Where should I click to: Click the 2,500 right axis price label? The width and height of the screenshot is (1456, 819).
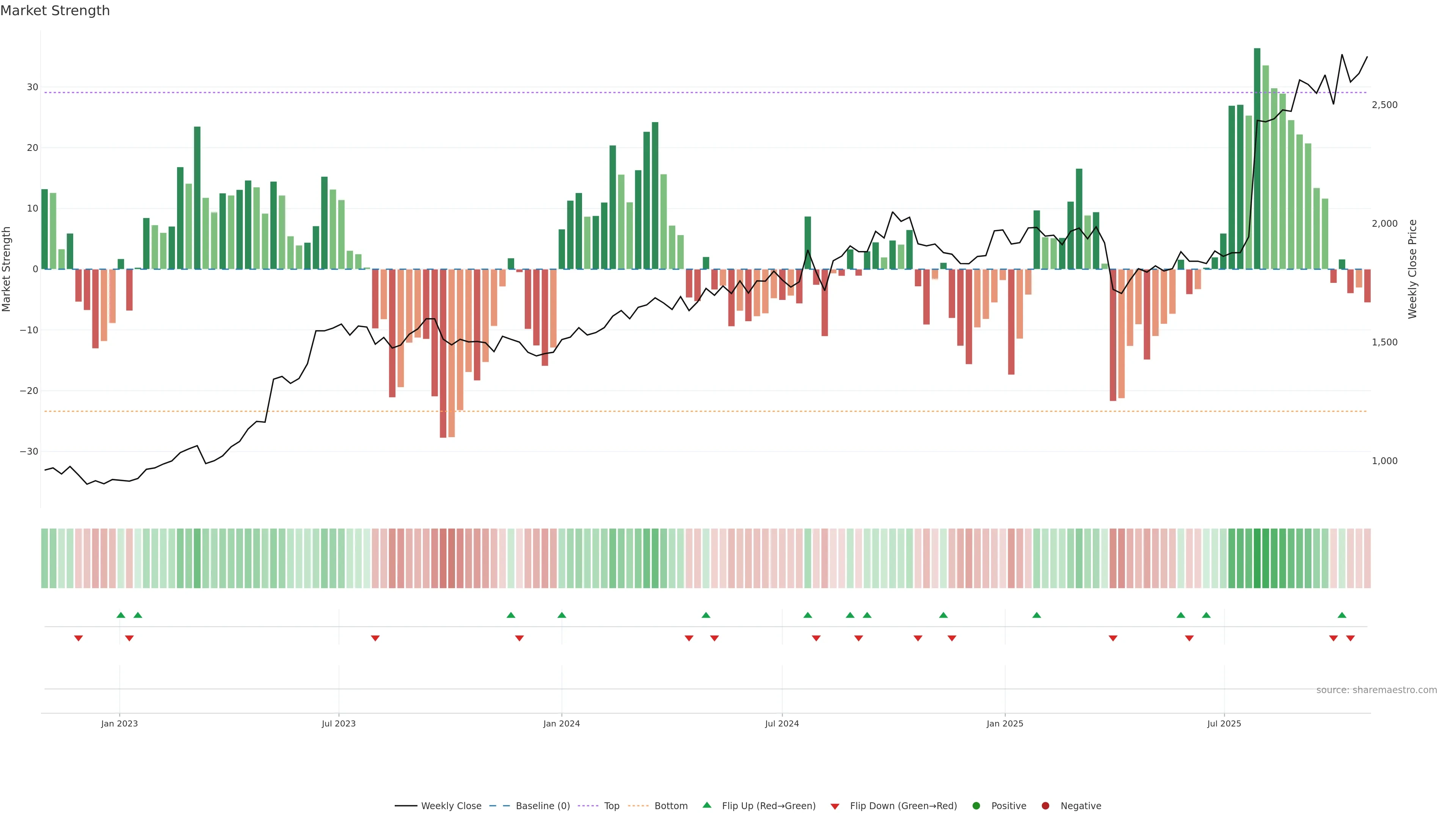[1384, 105]
